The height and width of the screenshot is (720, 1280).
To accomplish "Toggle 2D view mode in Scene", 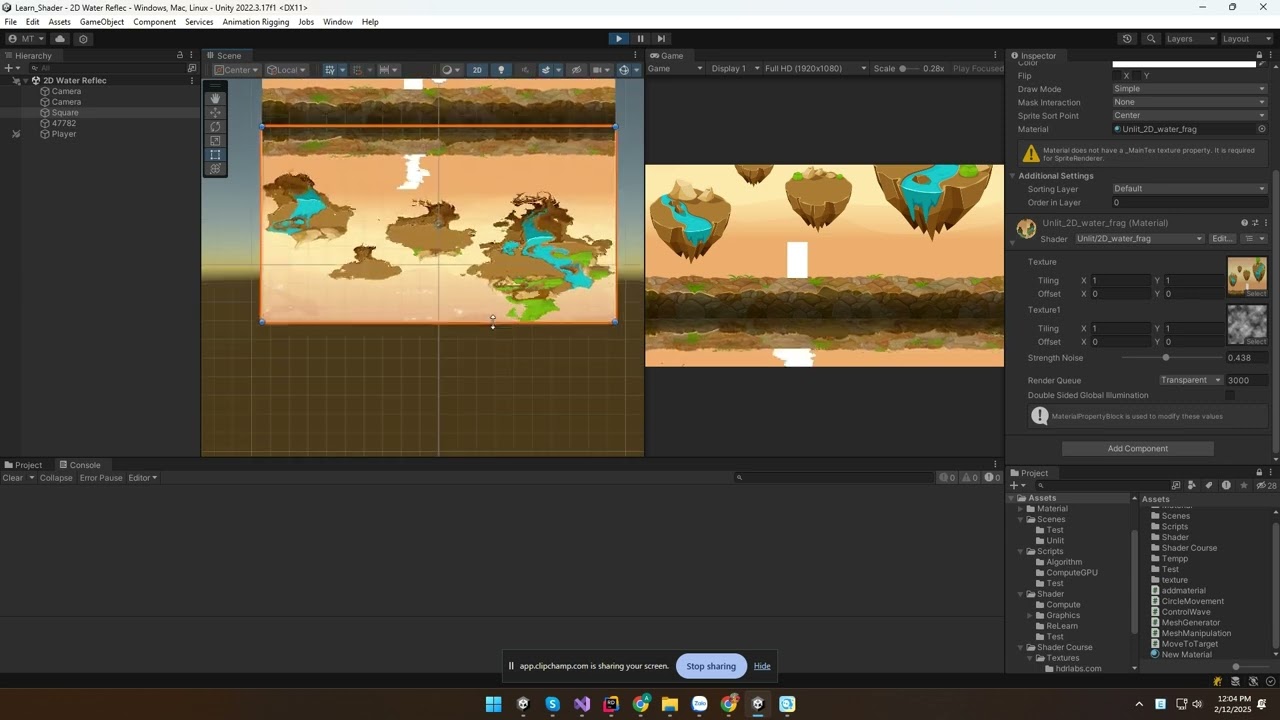I will [x=477, y=70].
